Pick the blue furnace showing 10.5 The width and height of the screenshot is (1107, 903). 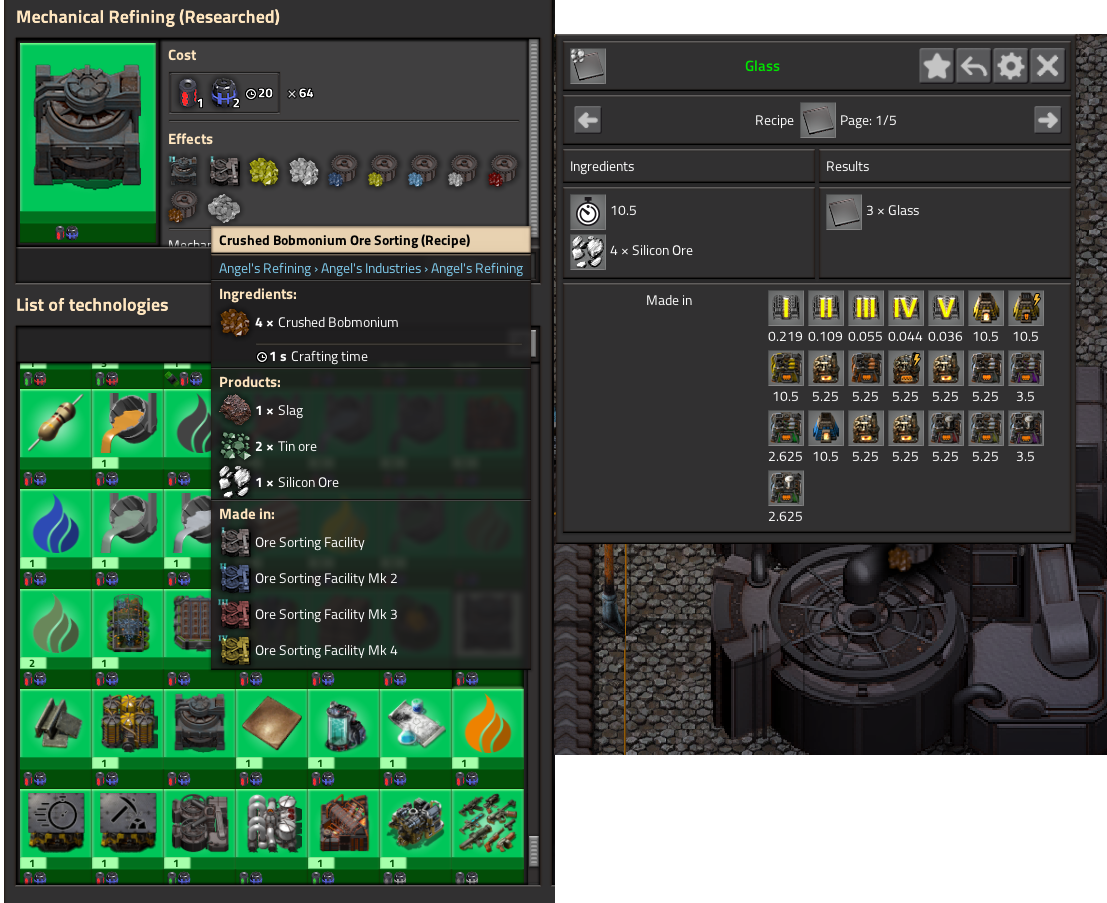(x=825, y=428)
